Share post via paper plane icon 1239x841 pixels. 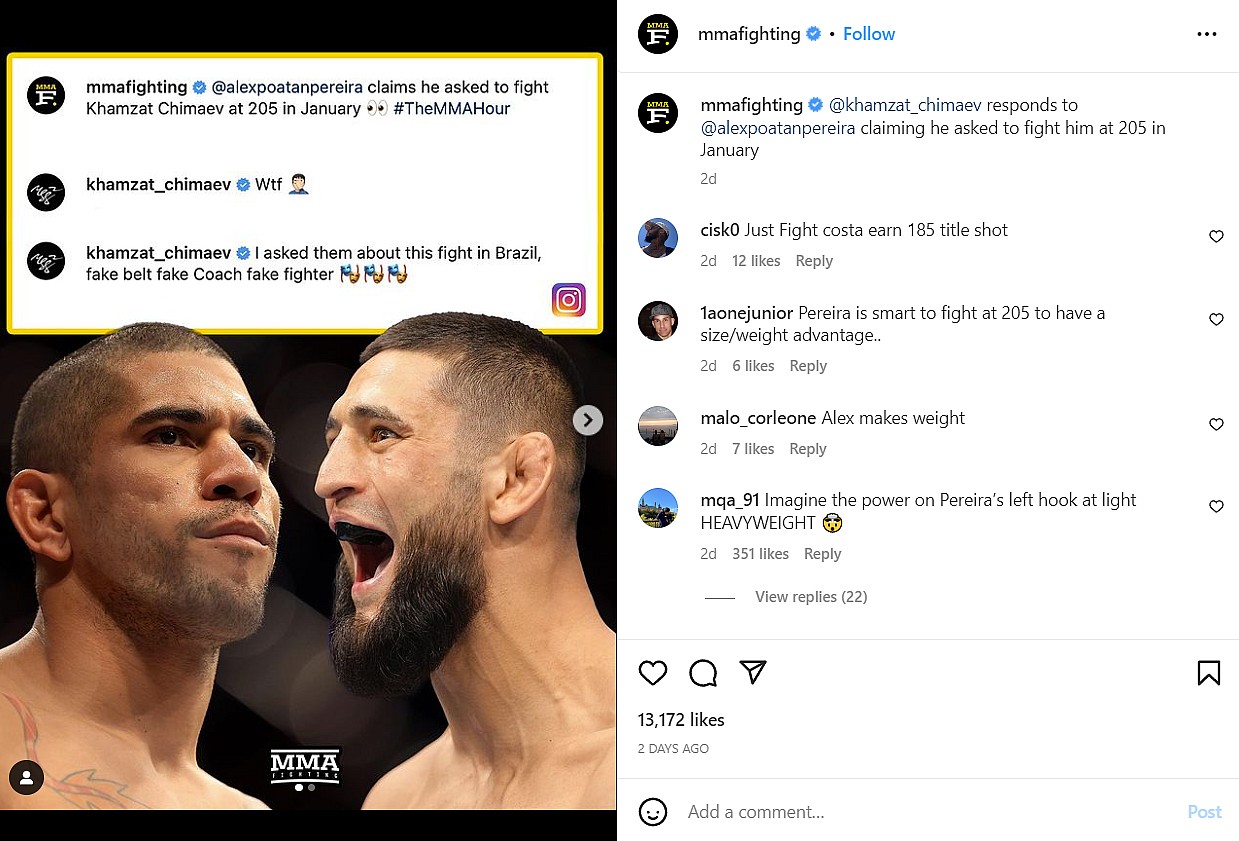753,673
